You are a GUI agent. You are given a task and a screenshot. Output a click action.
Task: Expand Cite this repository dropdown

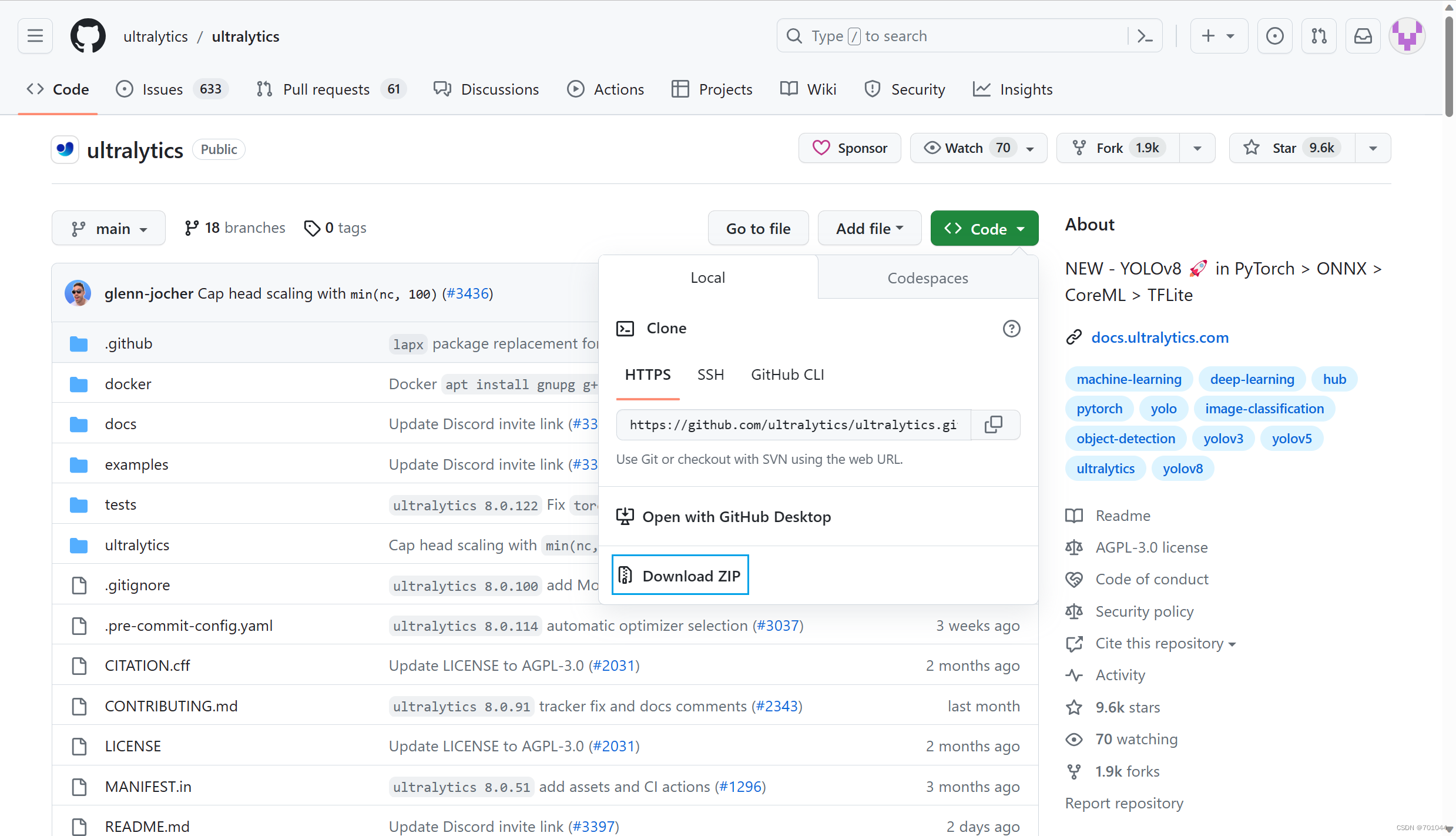(1166, 643)
